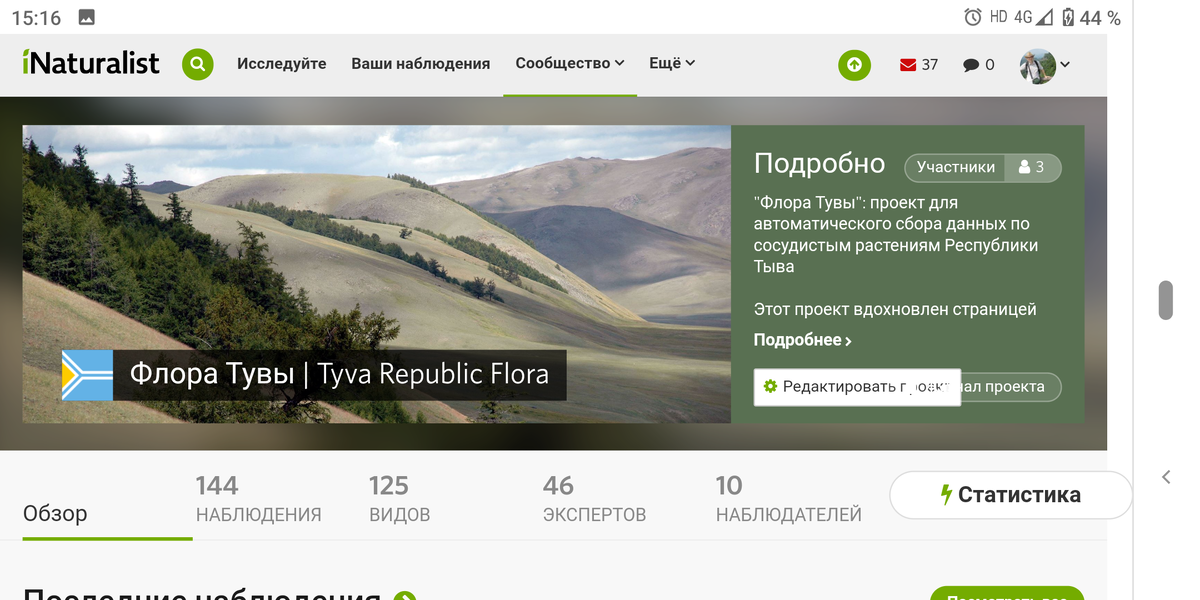
Task: Click the alarm clock status icon
Action: (972, 17)
